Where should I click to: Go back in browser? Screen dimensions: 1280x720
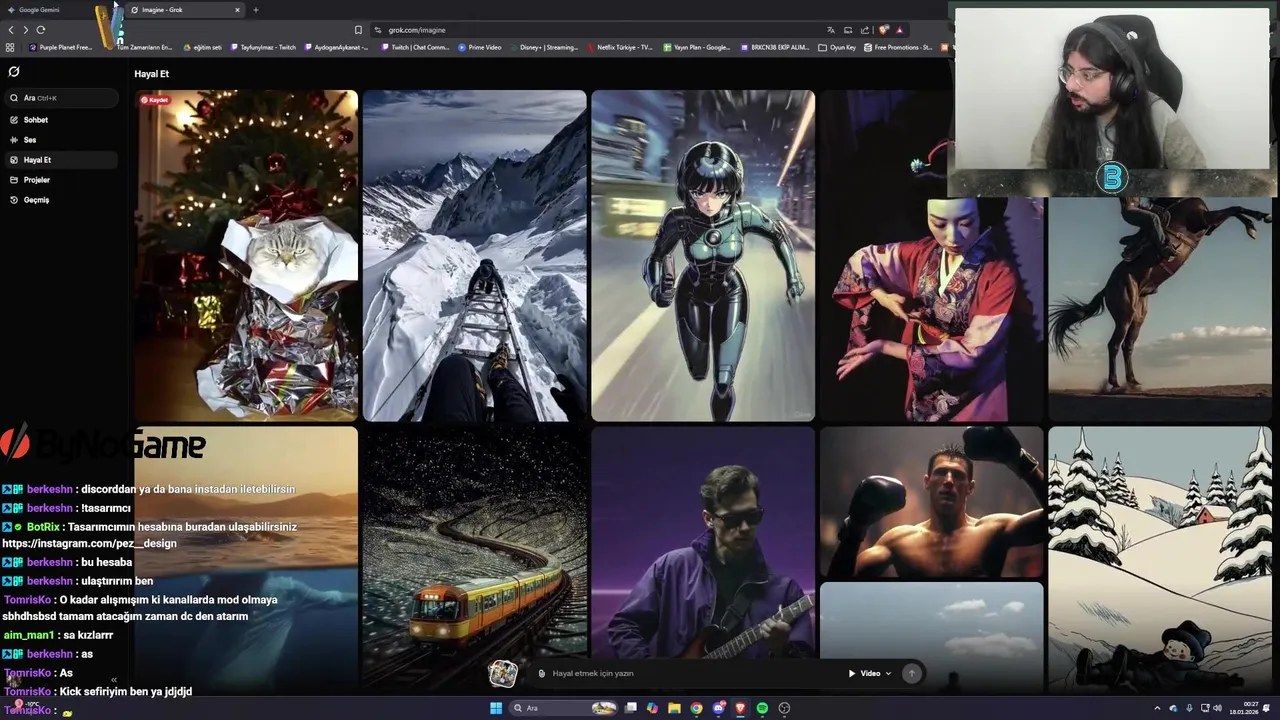click(11, 30)
